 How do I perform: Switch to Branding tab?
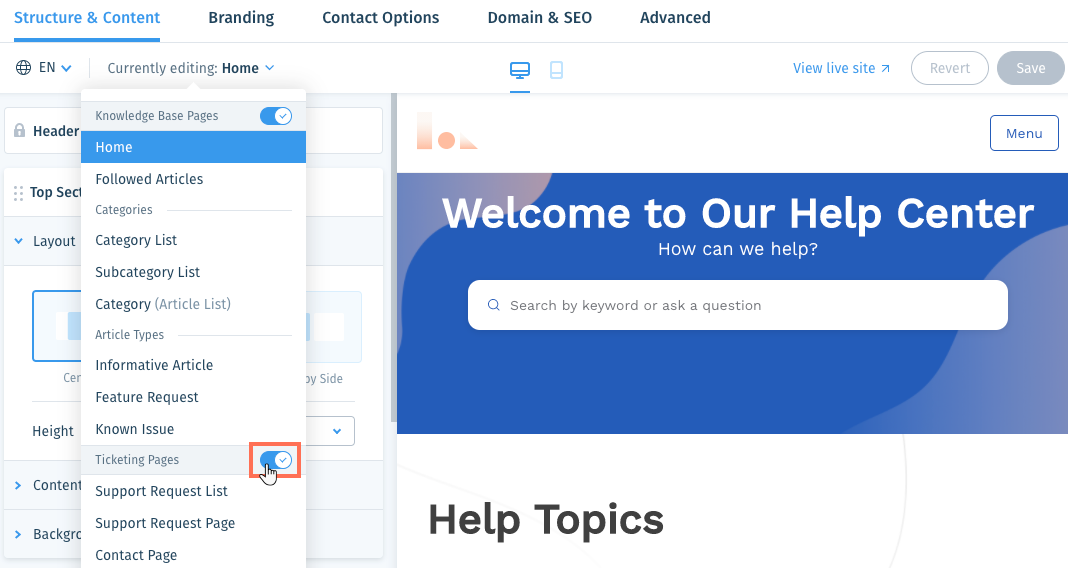click(241, 18)
